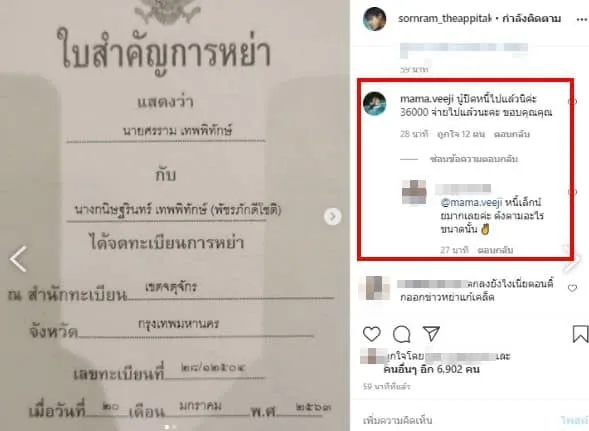Viewport: 589px width, 431px height.
Task: Collapse replies with ซ่อนข้อความตอบกลับ
Action: coord(474,159)
